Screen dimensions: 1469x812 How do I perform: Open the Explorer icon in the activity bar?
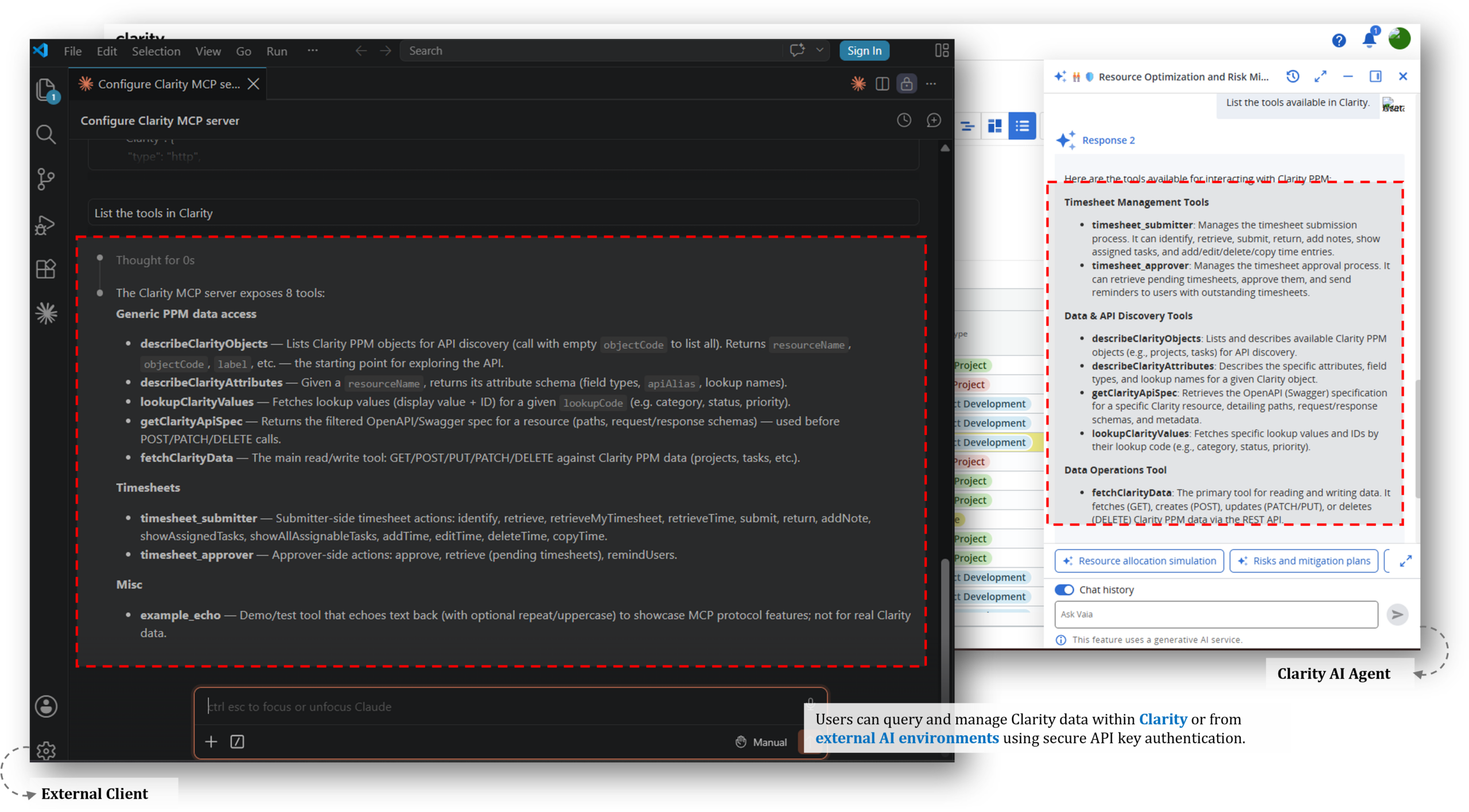tap(46, 90)
